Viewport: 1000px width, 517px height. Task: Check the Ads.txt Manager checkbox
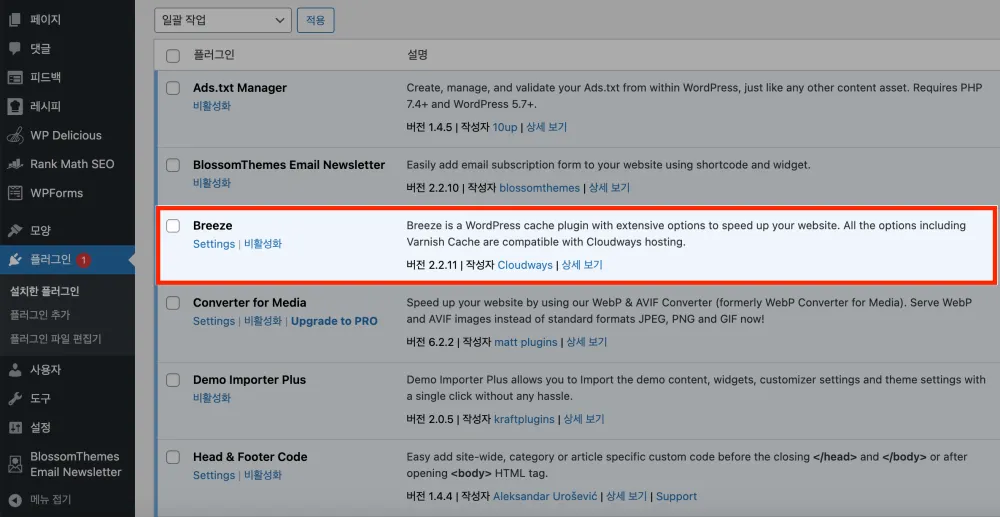click(x=173, y=88)
